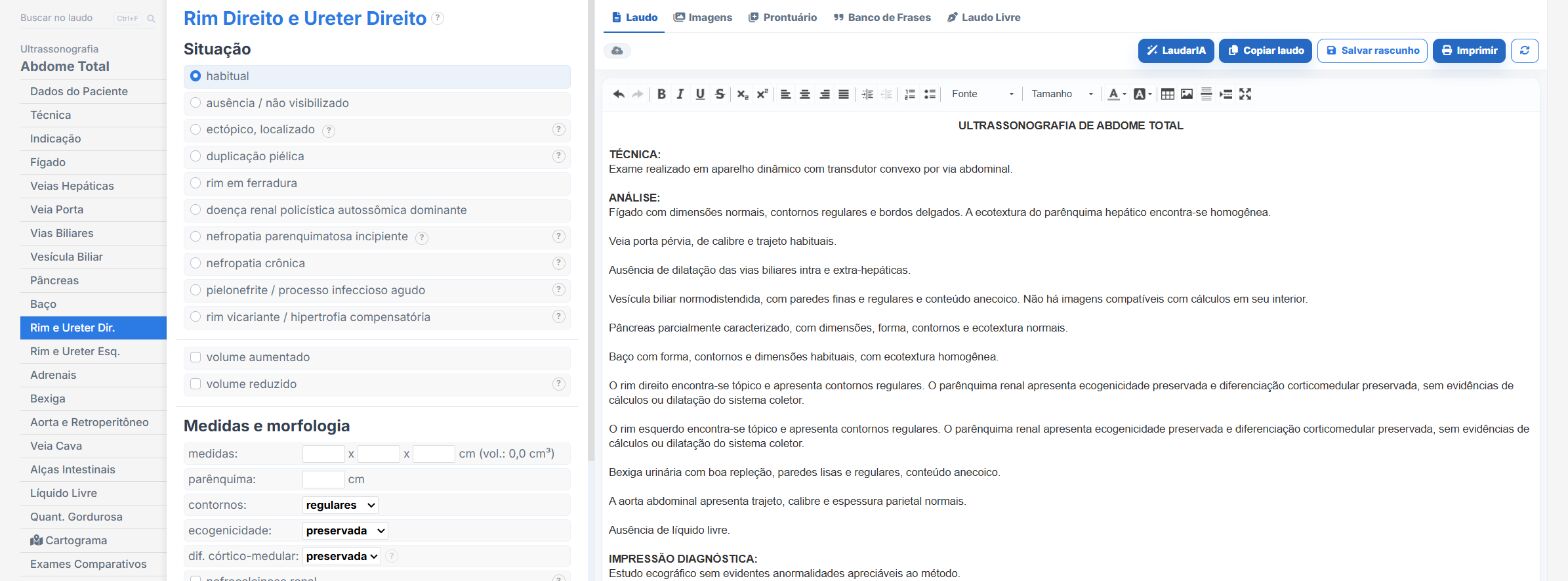Click the cloud upload icon
1568x581 pixels.
click(617, 51)
